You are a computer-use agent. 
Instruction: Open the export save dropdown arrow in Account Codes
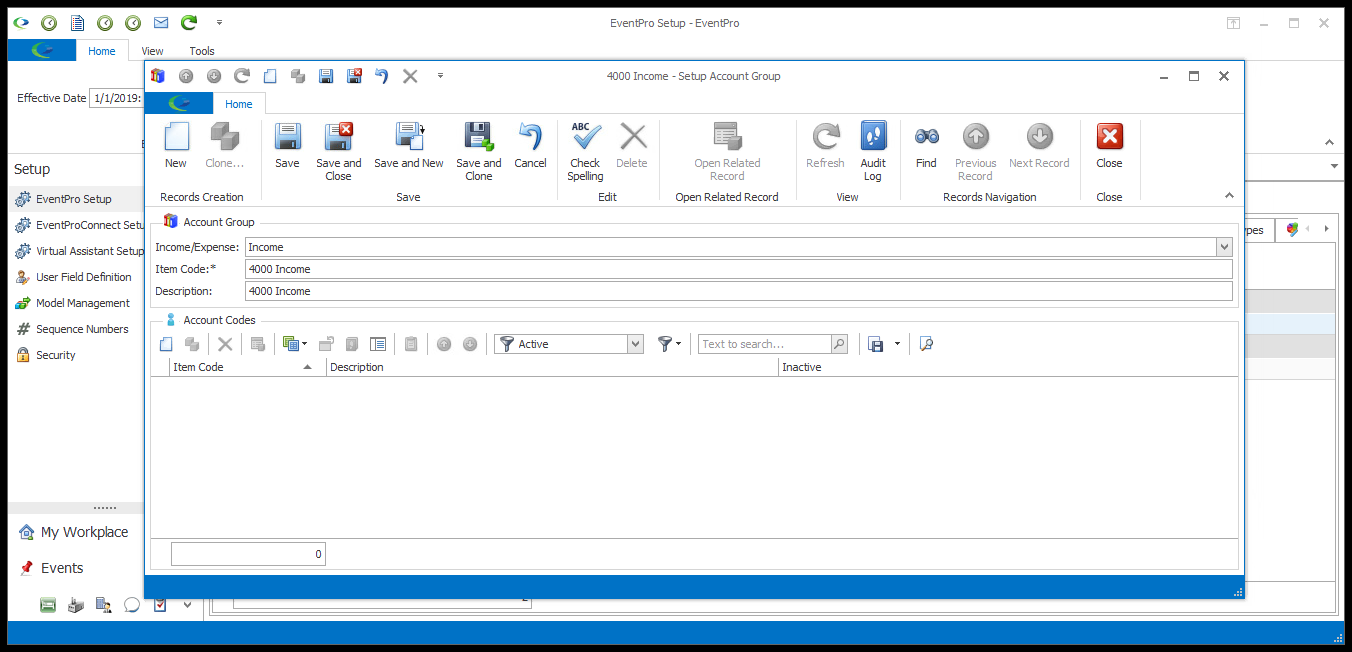click(x=897, y=344)
